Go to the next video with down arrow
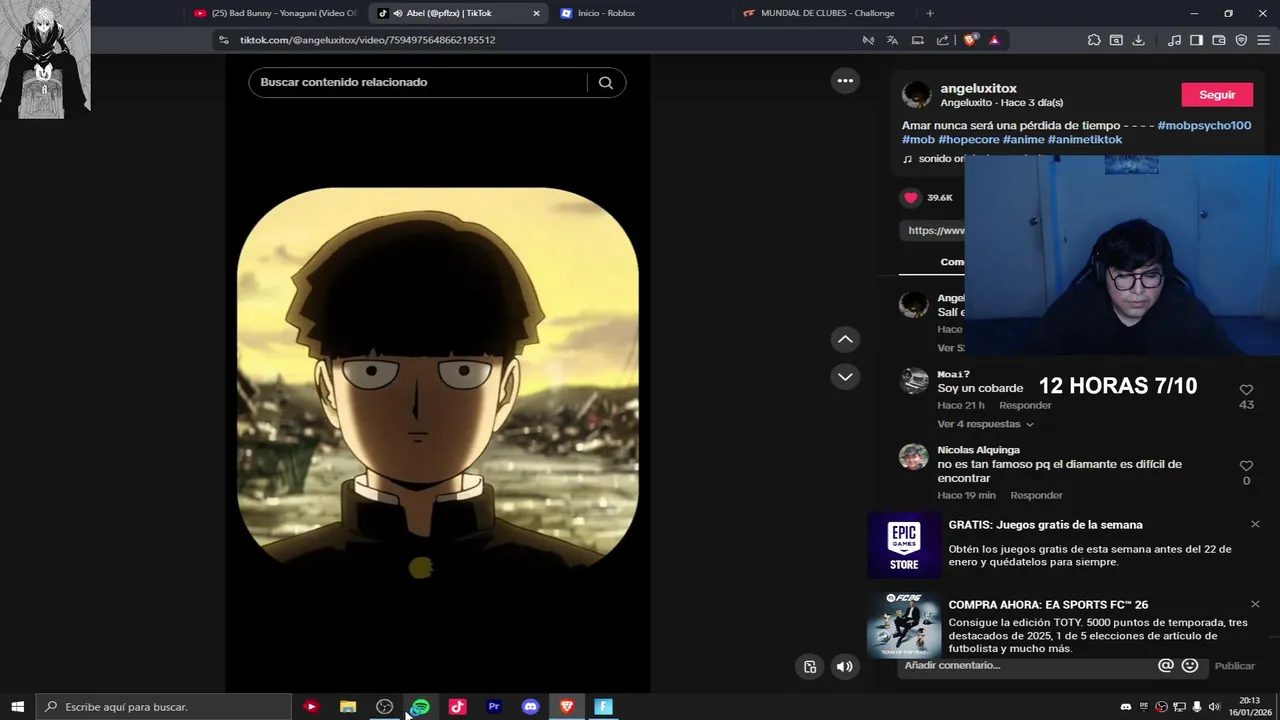This screenshot has height=720, width=1280. [845, 377]
